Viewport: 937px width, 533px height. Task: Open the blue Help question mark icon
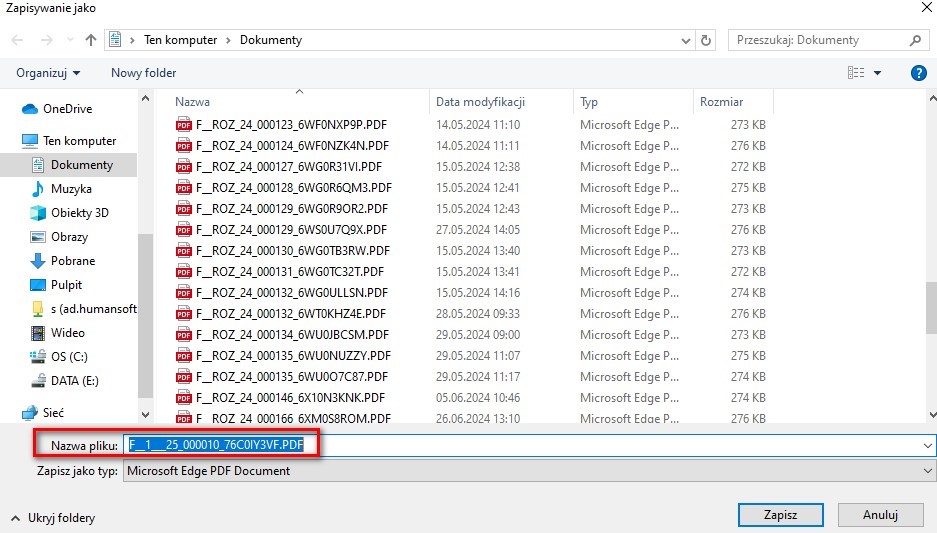[x=918, y=73]
